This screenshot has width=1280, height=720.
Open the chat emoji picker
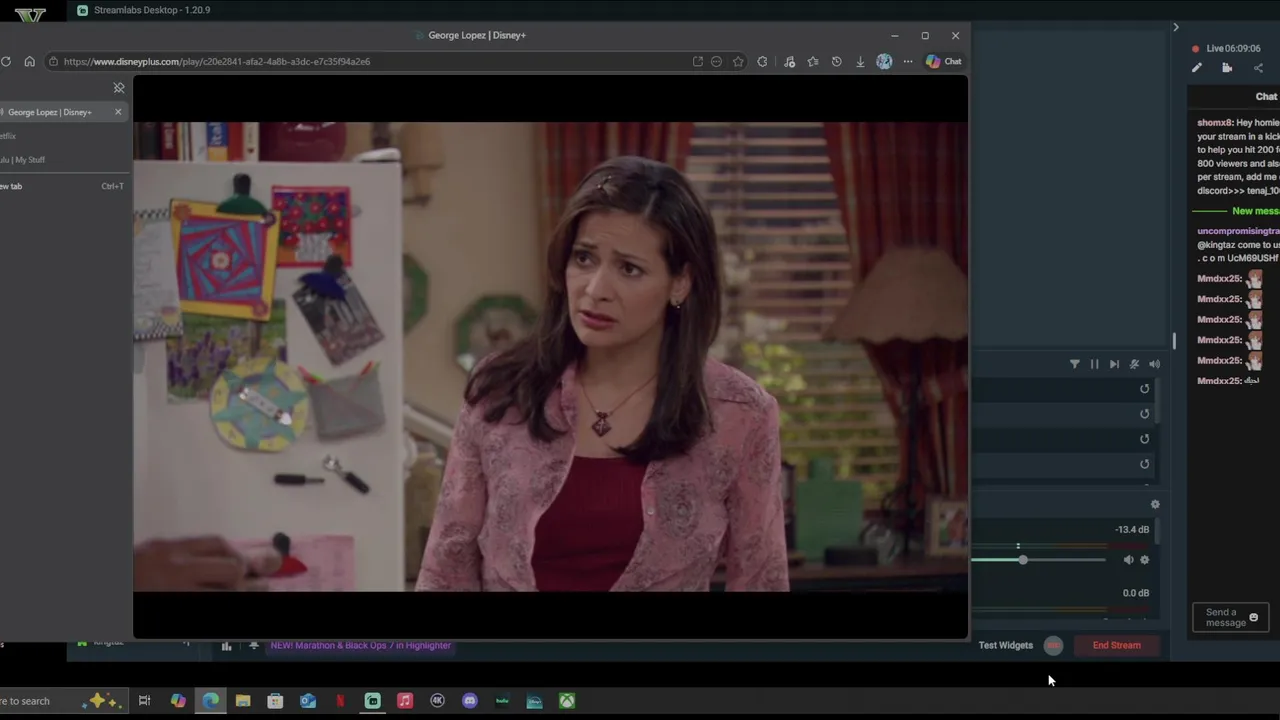point(1254,618)
